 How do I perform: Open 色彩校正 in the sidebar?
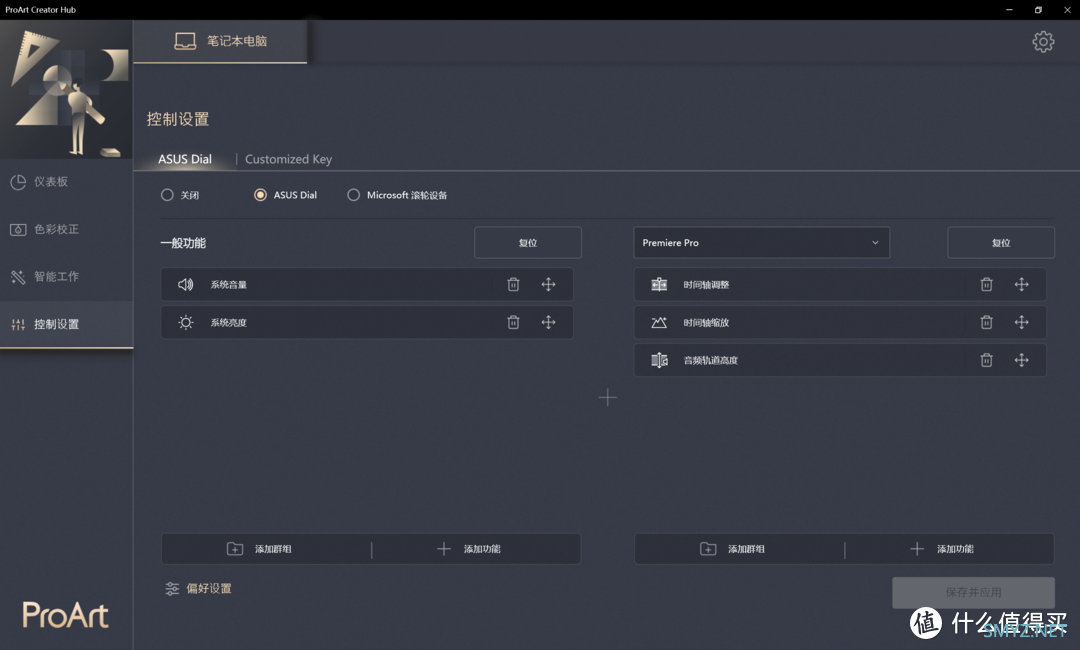tap(66, 229)
